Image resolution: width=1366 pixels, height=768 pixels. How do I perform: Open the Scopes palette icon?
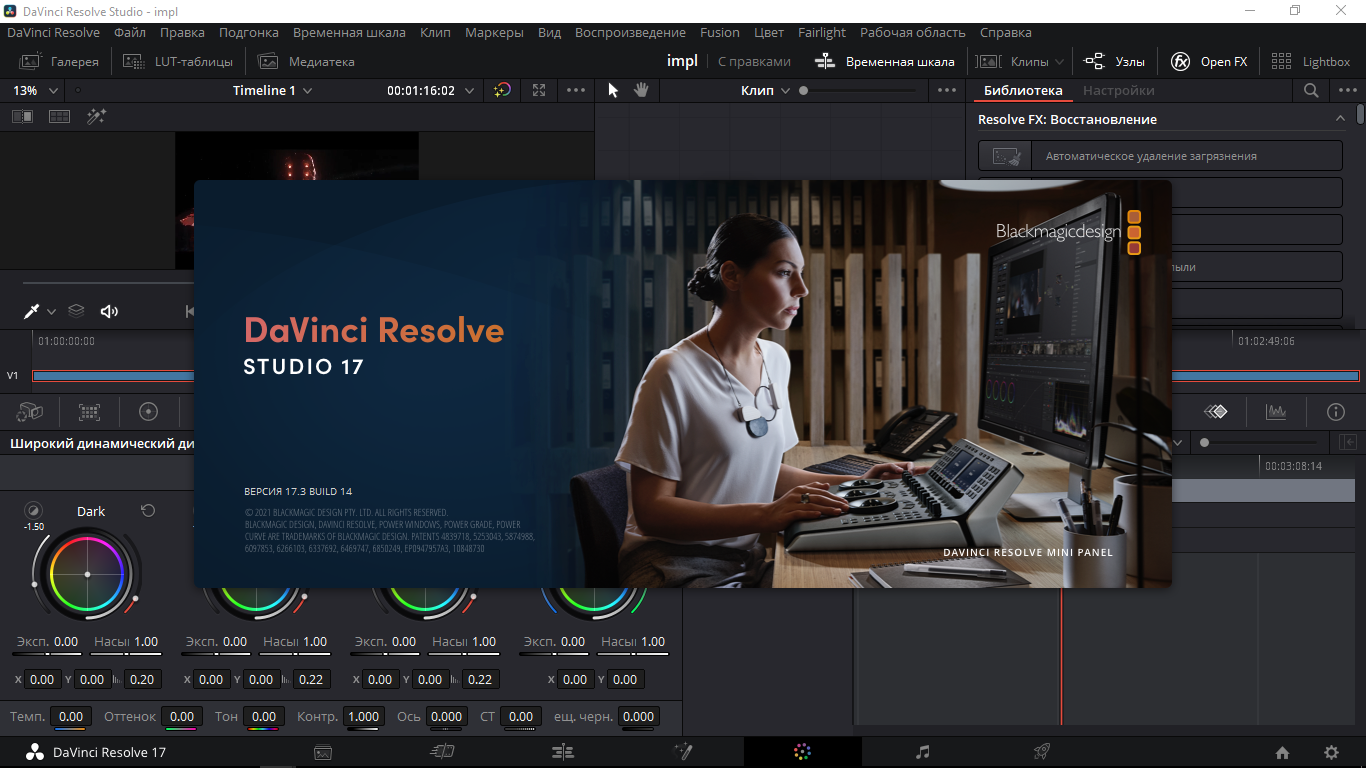point(1276,411)
